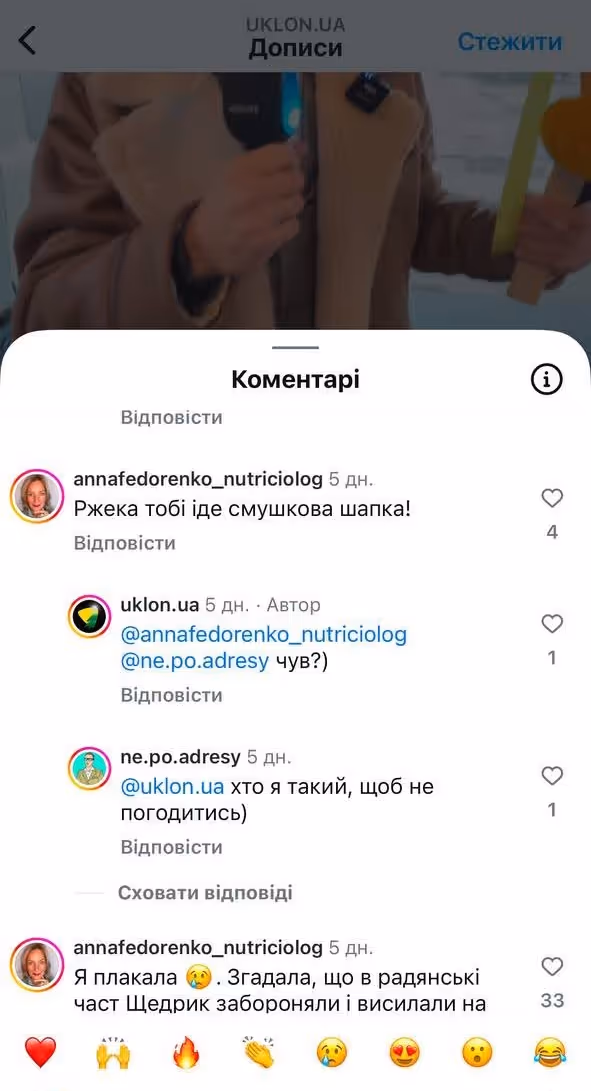Like the 'смушкова шапка' comment

(552, 497)
